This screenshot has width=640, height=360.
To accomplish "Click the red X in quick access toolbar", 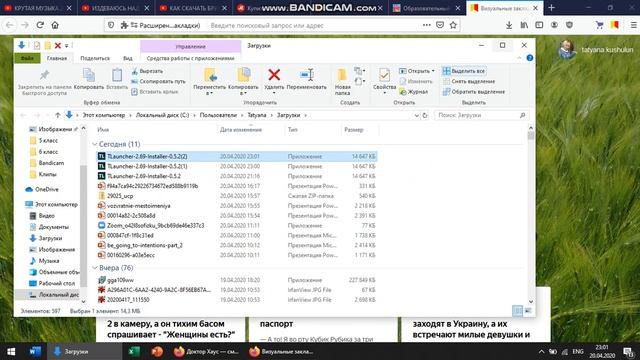I will 58,45.
